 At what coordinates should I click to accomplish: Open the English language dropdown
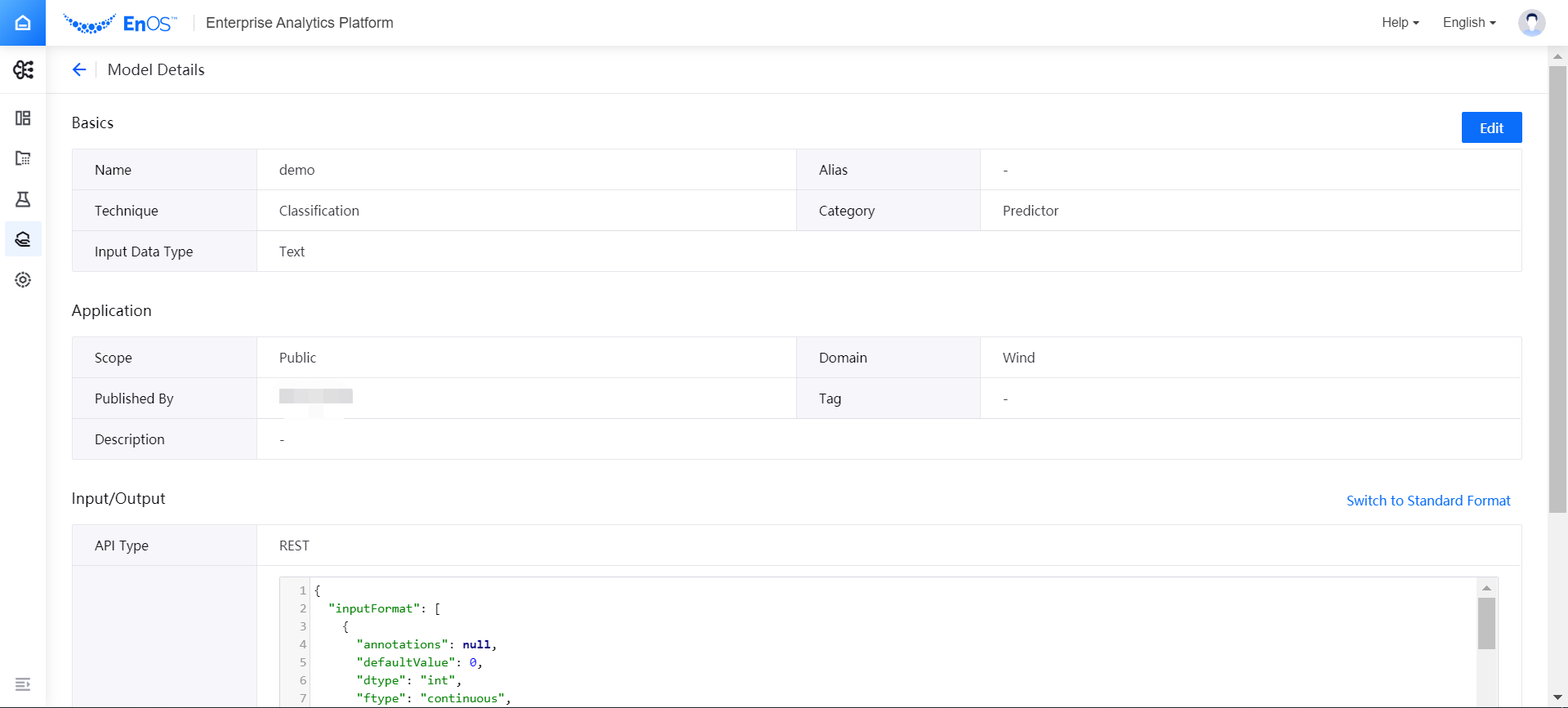tap(1468, 23)
